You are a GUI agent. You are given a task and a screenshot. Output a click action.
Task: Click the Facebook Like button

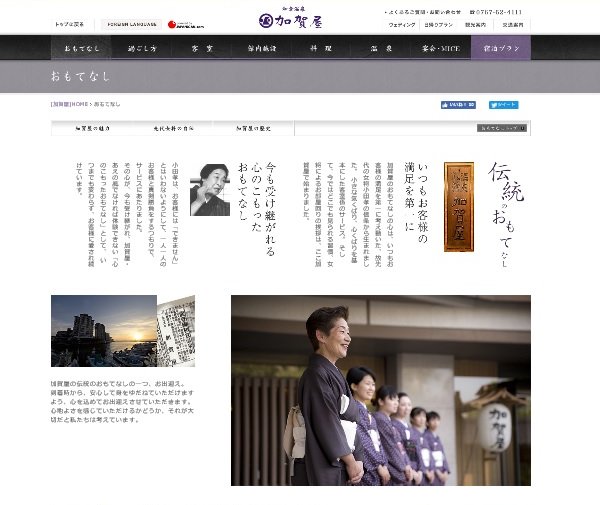(x=457, y=104)
